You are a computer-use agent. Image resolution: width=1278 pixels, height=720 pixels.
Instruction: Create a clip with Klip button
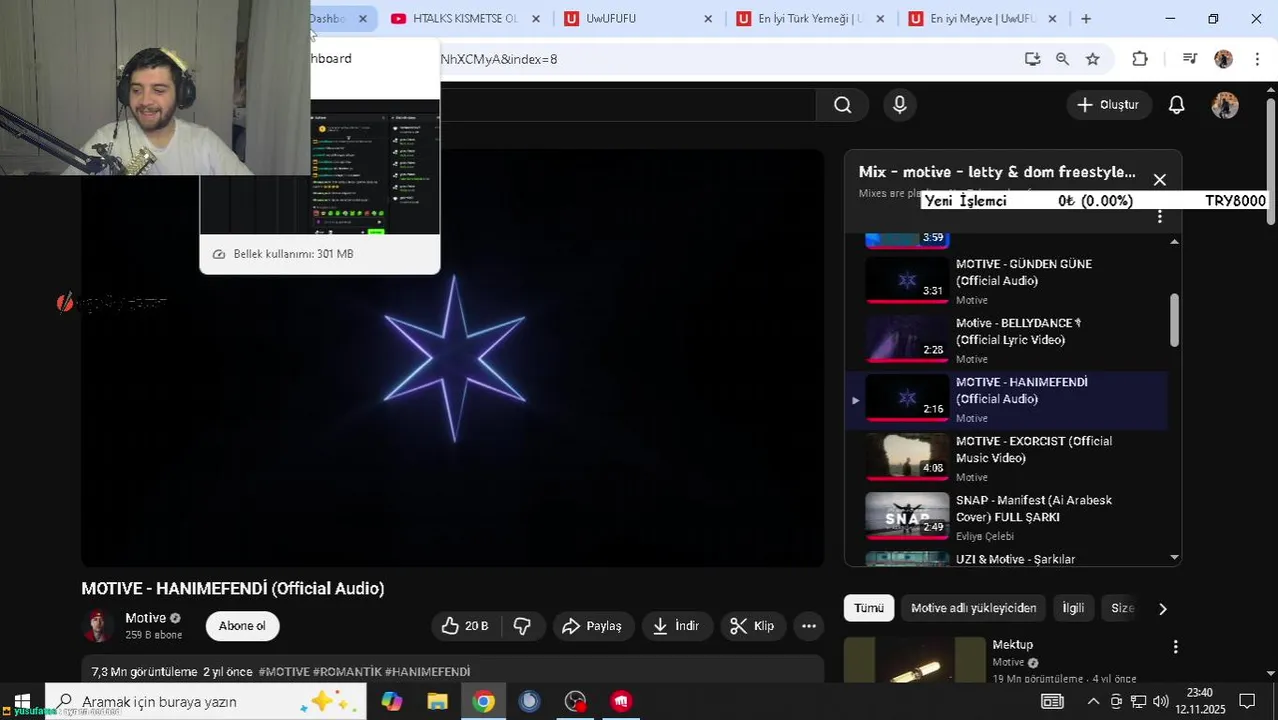753,626
